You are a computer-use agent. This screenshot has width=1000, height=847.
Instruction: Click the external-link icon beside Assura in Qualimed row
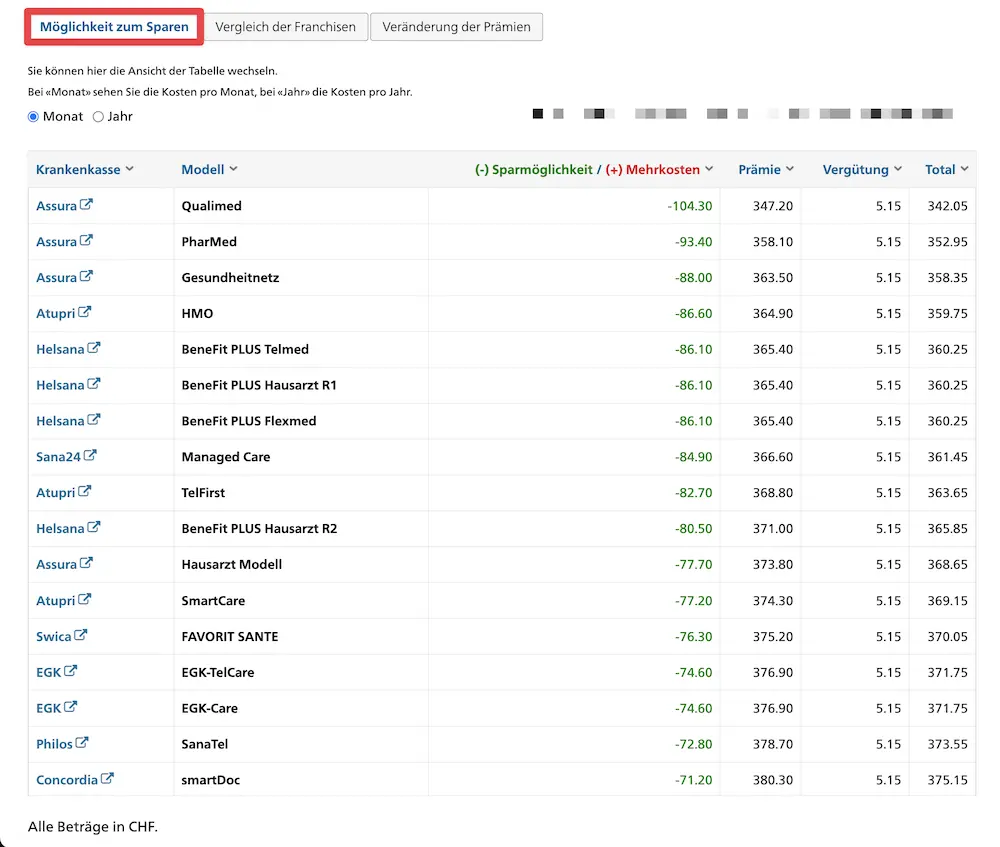coord(86,205)
